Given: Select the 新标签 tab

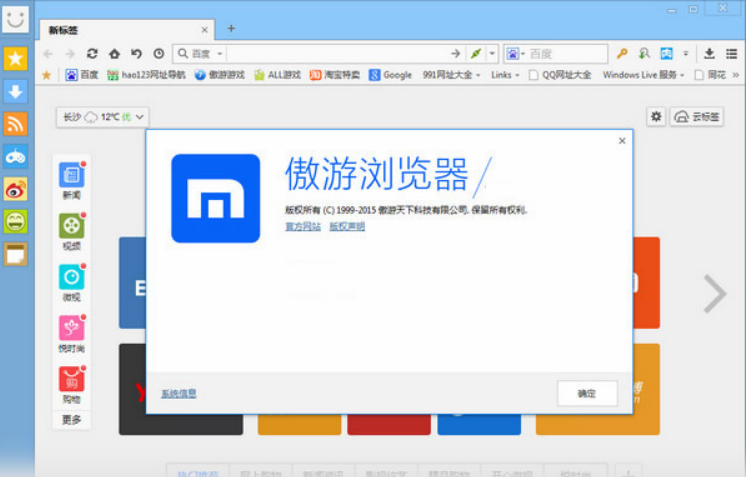Looking at the screenshot, I should pos(127,30).
